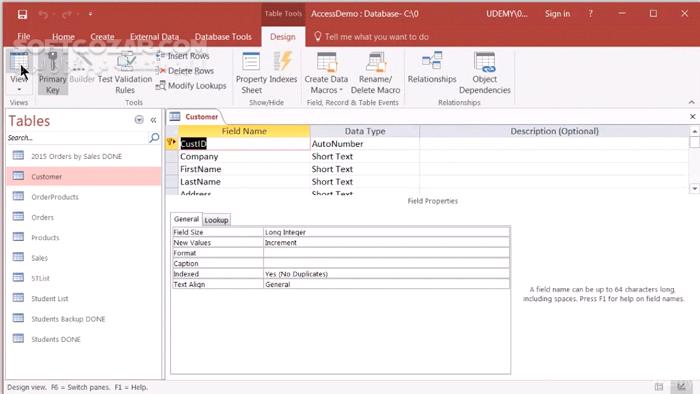700x394 pixels.
Task: Select the Sales table
Action: coord(84,258)
